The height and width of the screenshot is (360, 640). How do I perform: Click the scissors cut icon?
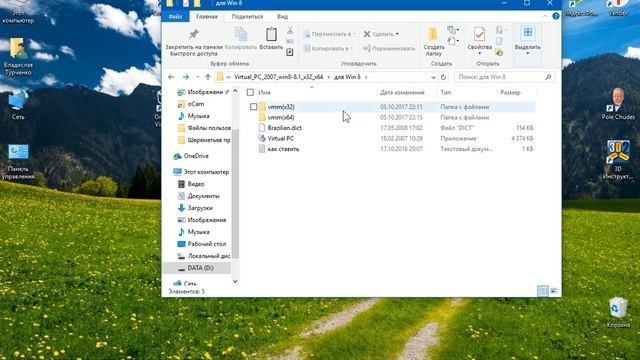[x=290, y=31]
